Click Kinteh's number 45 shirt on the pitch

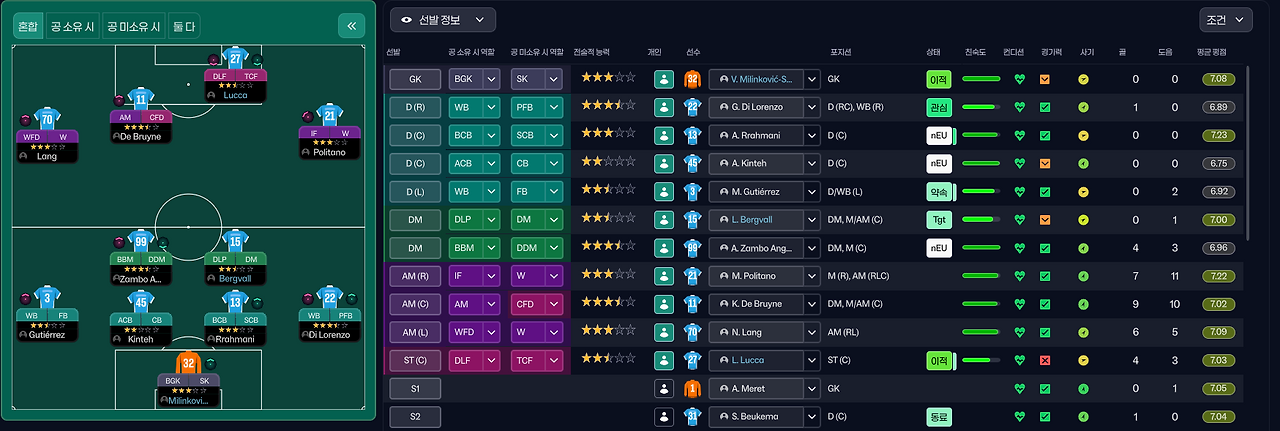pos(141,301)
